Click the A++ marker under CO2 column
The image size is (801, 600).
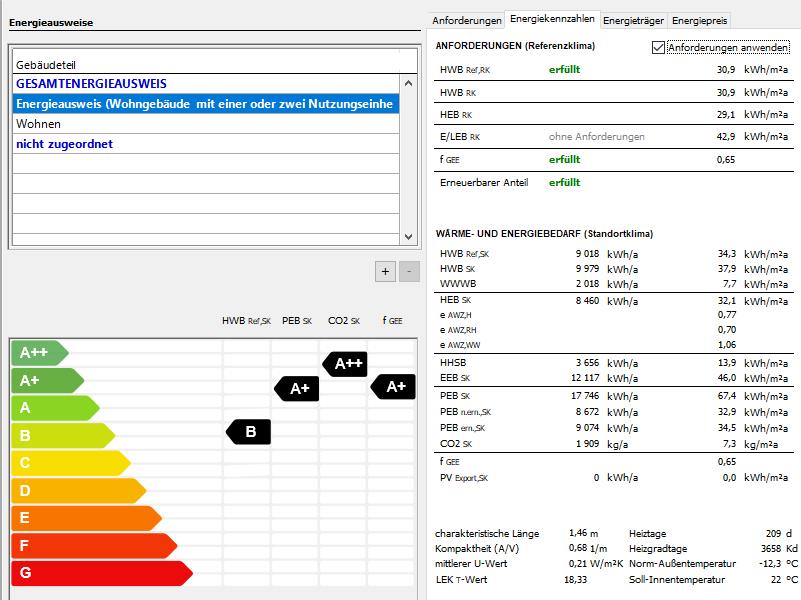(346, 363)
